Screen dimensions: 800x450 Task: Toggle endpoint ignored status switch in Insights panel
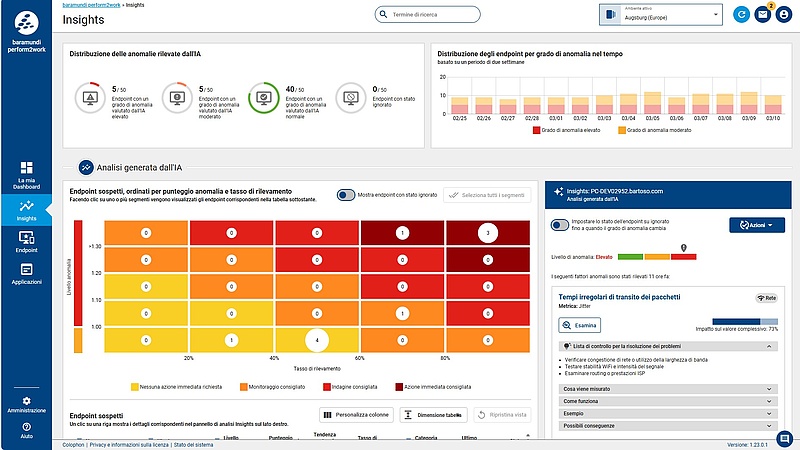tap(561, 225)
